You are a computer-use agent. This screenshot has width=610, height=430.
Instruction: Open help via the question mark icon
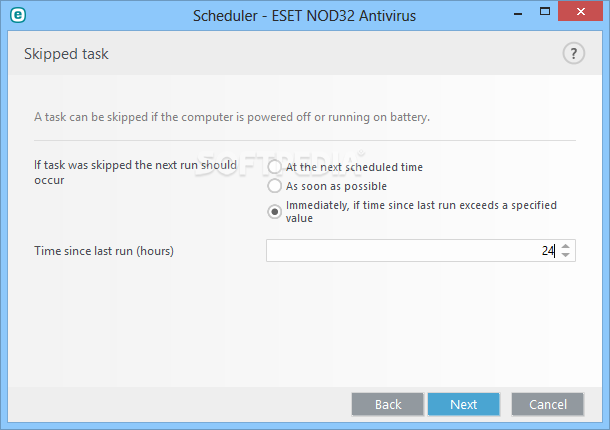573,53
